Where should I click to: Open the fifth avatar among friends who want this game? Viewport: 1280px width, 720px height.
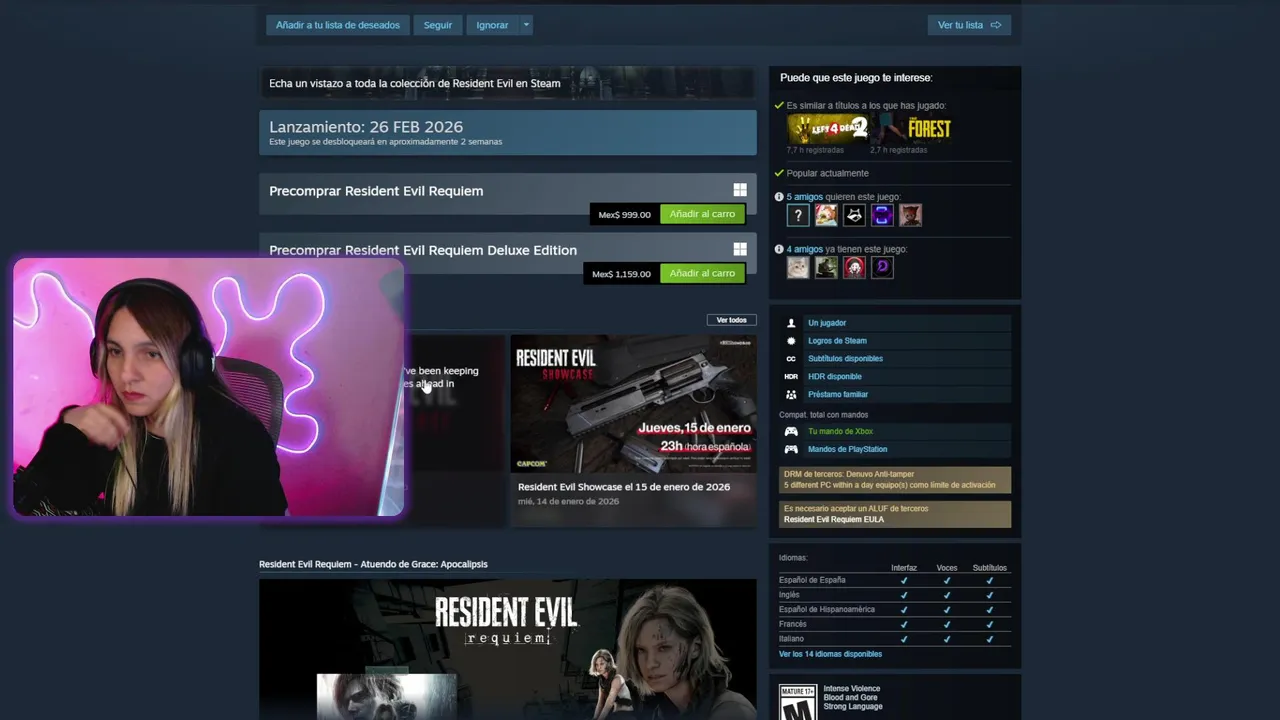coord(910,215)
